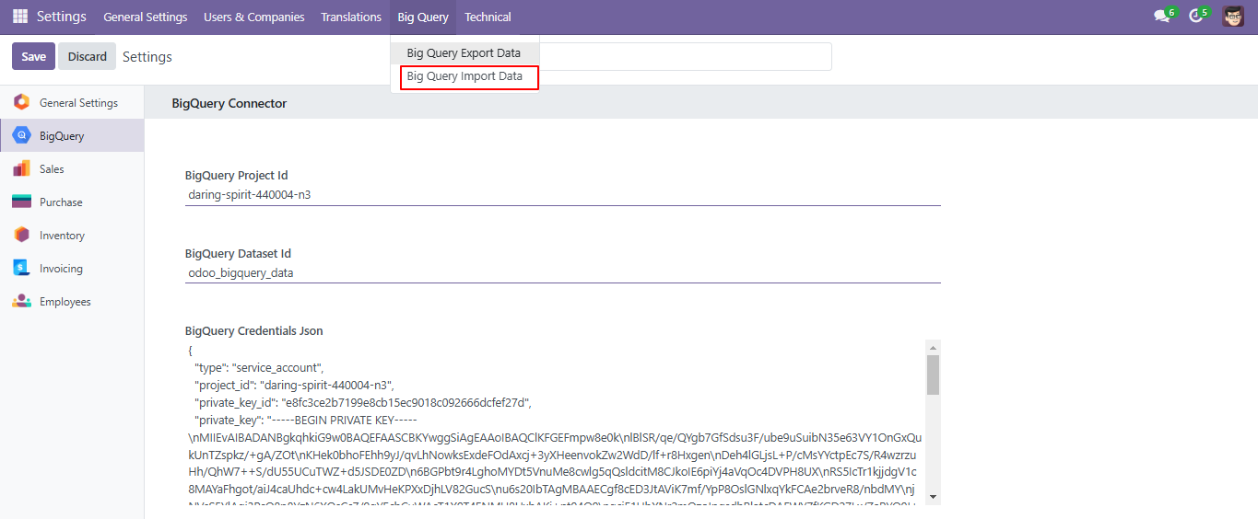Save the settings changes
1258x519 pixels.
click(x=33, y=57)
